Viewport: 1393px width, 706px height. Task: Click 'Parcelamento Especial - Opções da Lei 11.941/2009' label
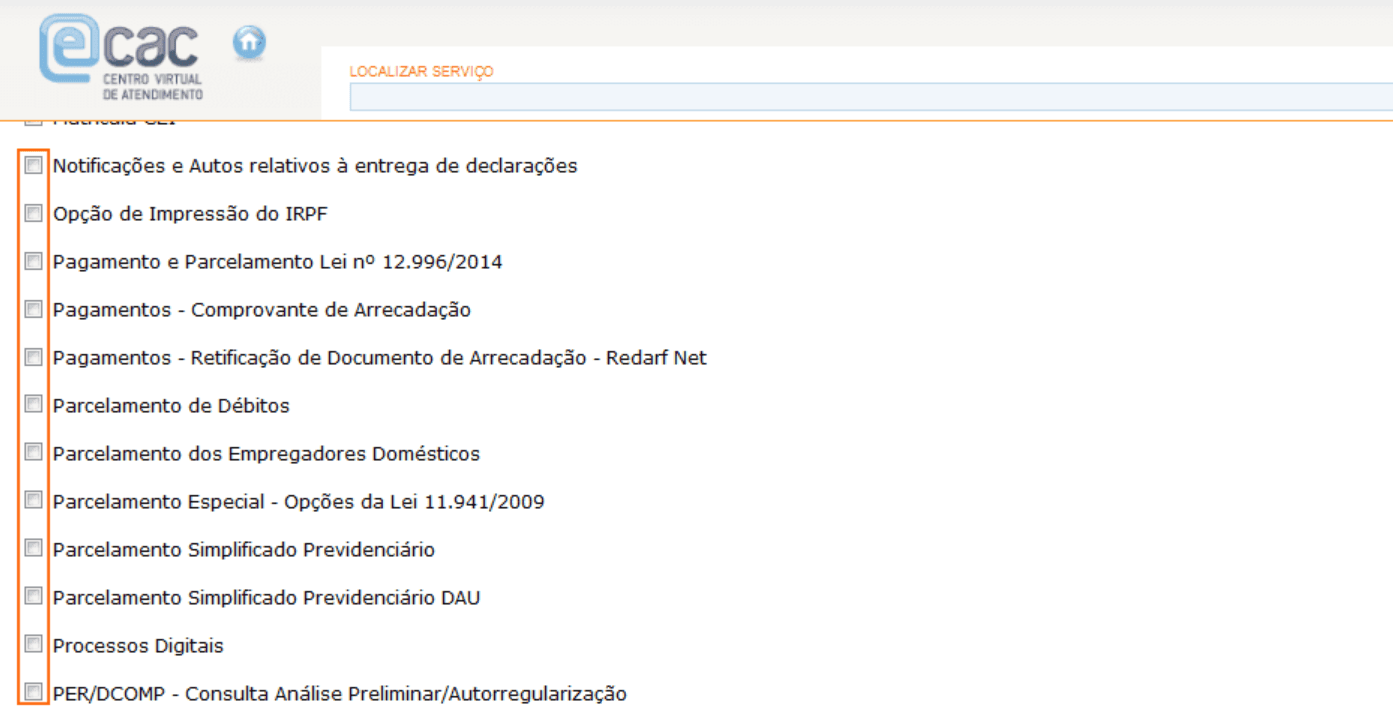[x=299, y=502]
